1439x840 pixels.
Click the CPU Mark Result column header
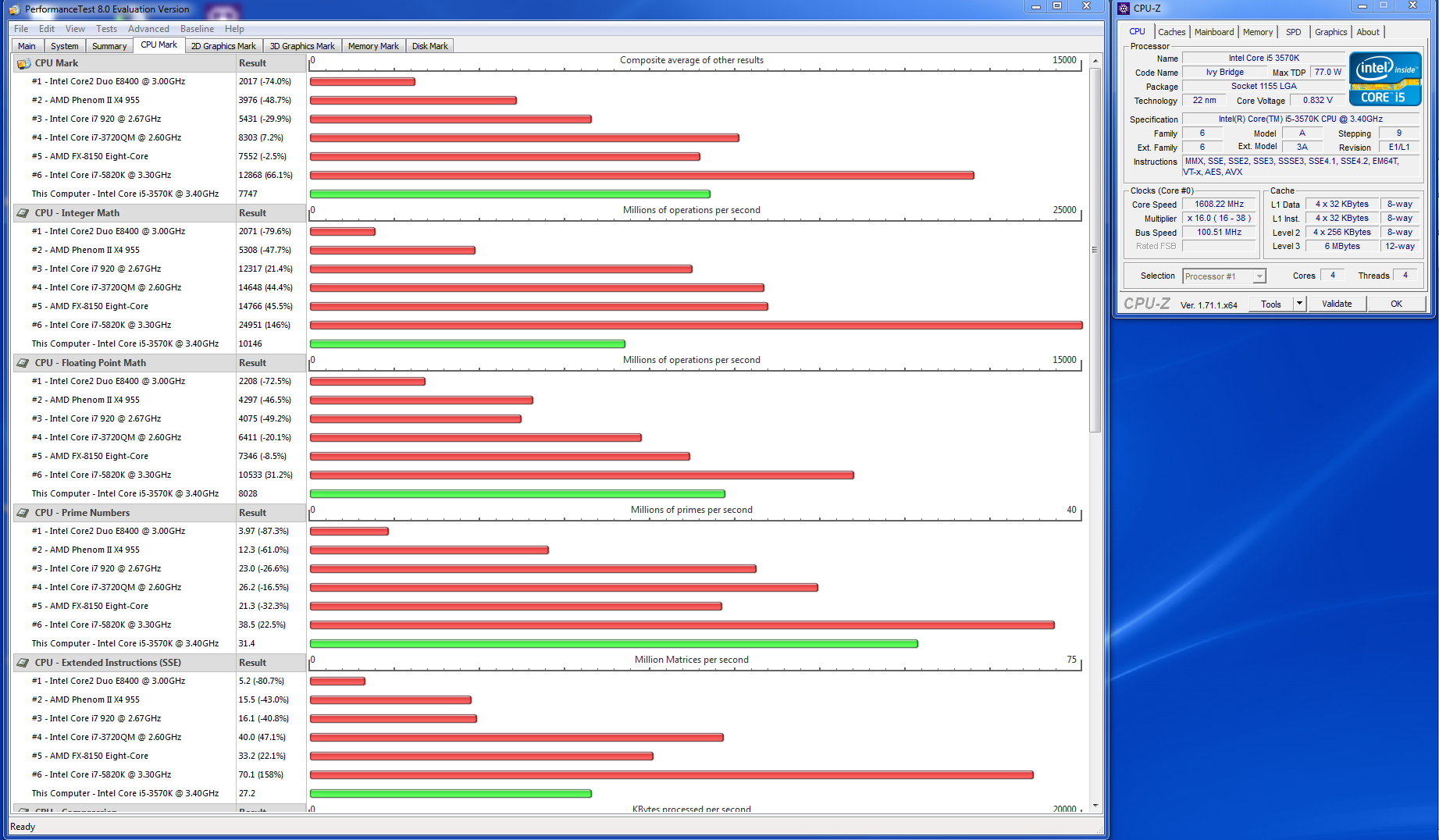[x=271, y=63]
